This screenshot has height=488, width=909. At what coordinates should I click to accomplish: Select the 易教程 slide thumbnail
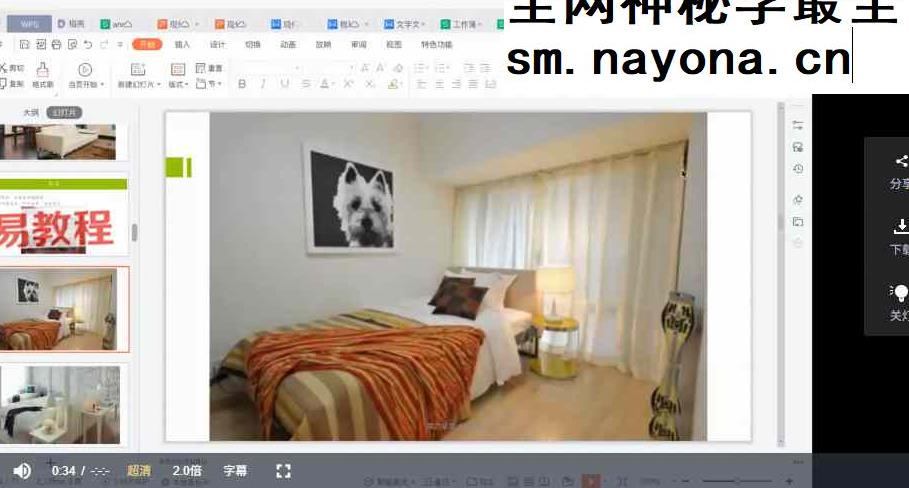64,217
